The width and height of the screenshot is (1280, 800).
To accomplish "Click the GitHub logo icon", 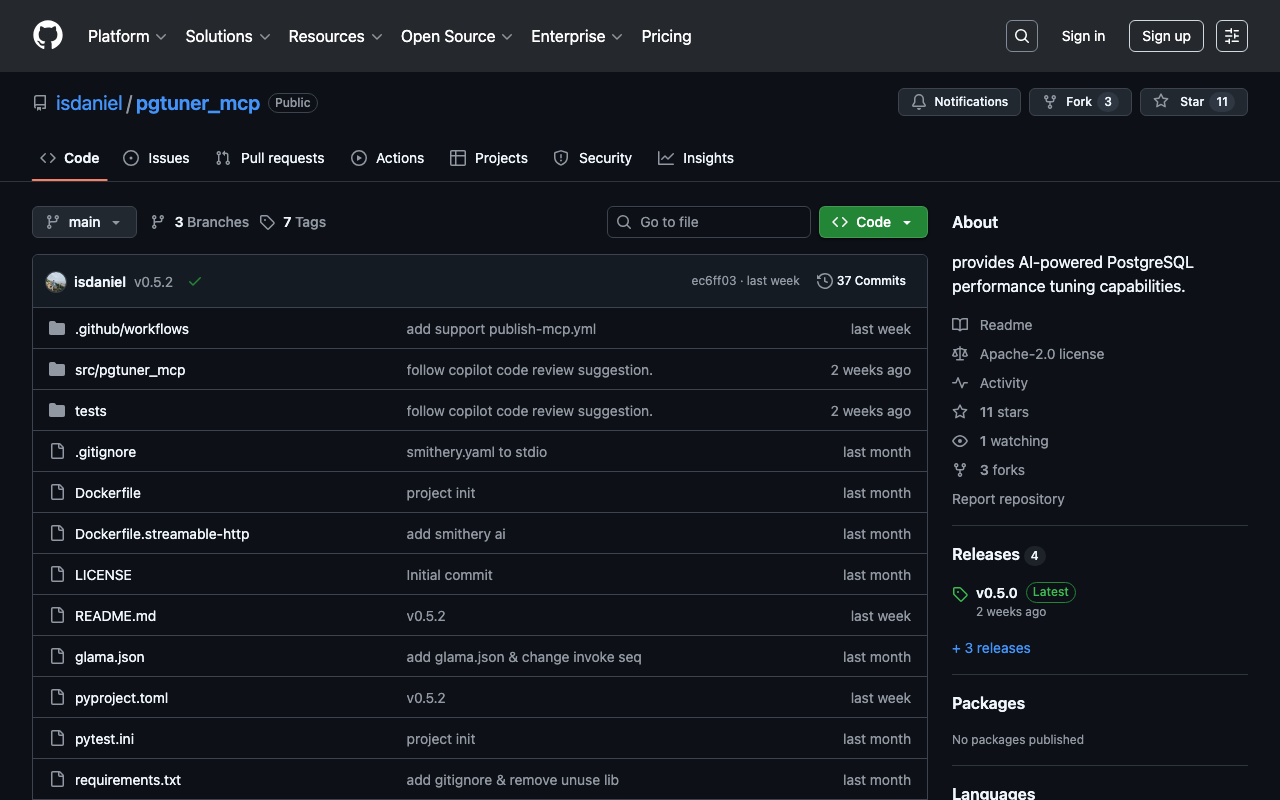I will pyautogui.click(x=48, y=36).
